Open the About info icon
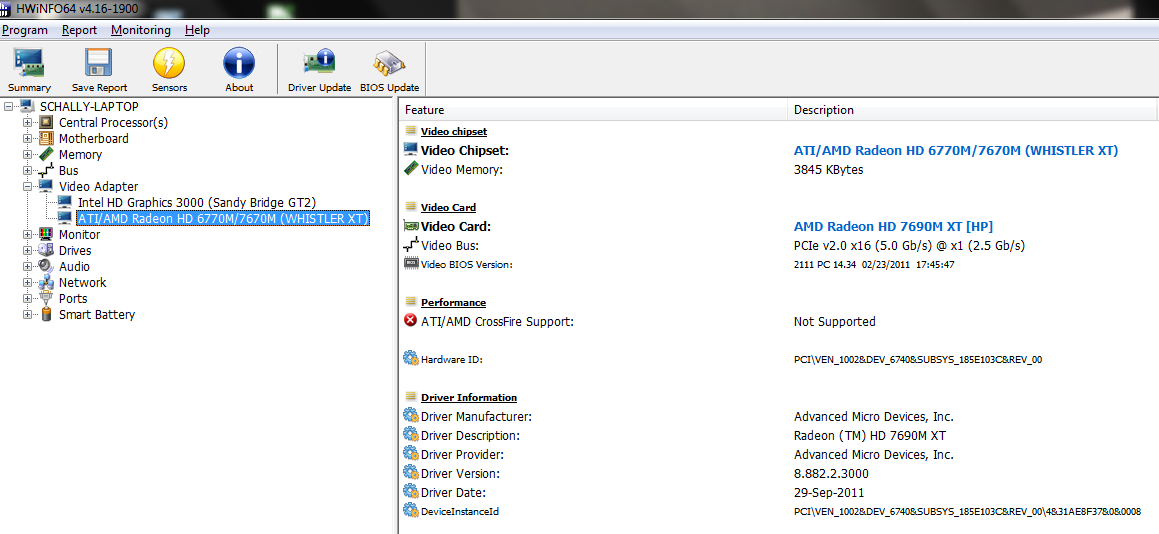Image resolution: width=1159 pixels, height=534 pixels. click(x=239, y=64)
